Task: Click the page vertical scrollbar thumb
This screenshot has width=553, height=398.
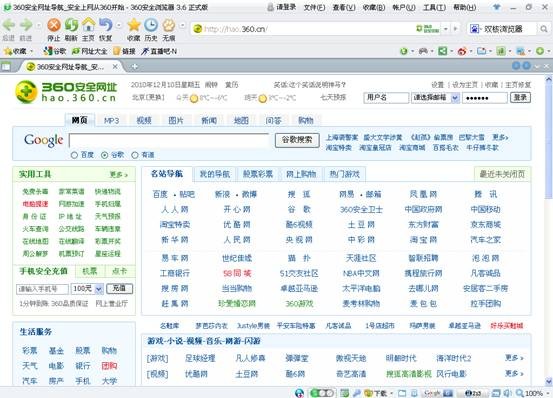Action: (x=549, y=141)
